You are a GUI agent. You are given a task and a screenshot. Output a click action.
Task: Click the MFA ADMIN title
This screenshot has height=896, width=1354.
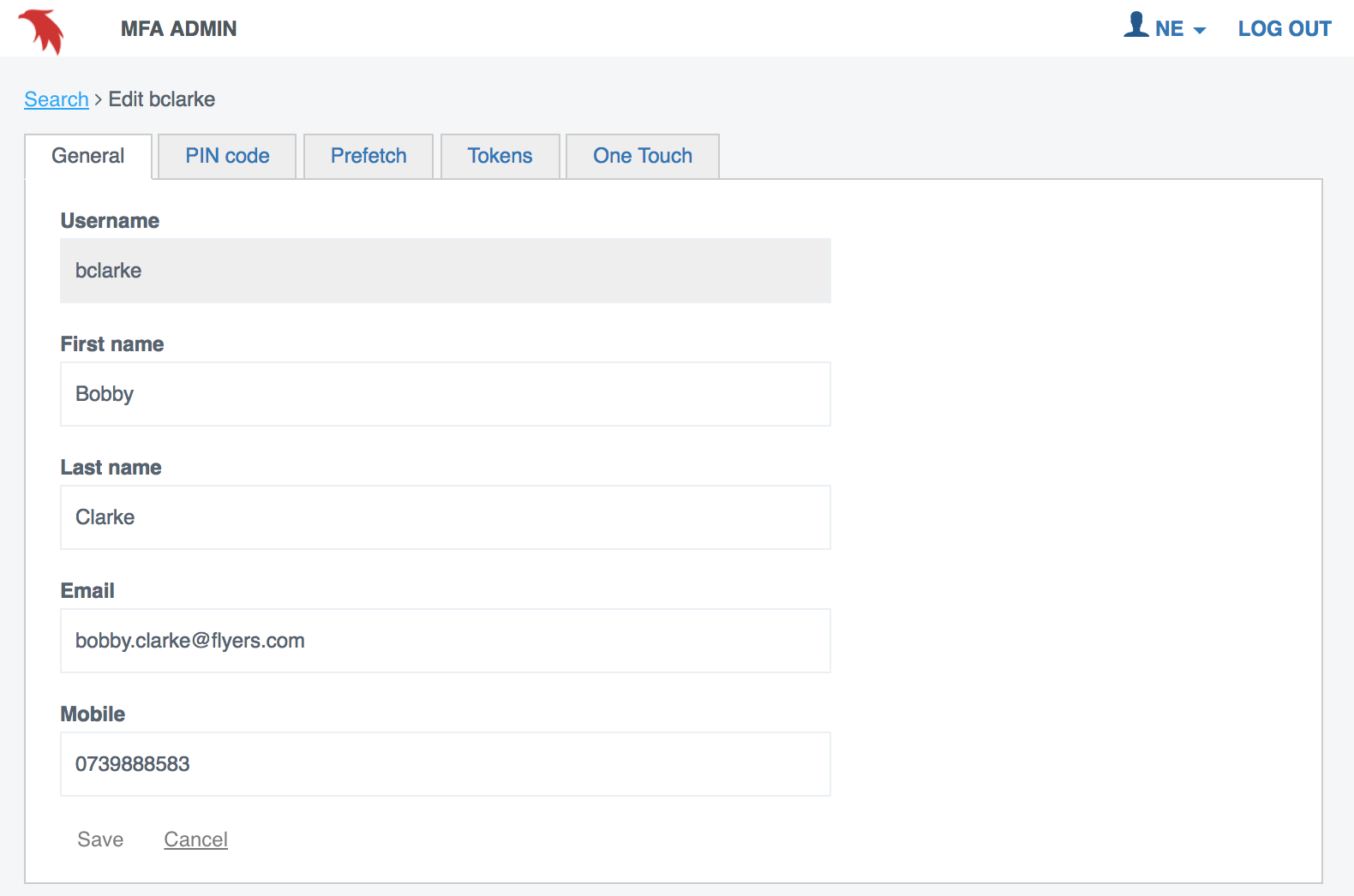click(x=178, y=28)
